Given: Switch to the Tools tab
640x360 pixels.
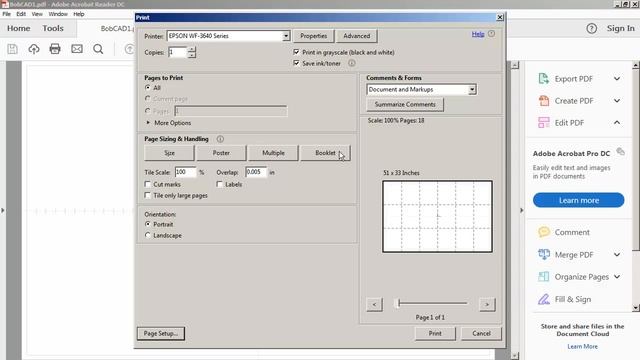Looking at the screenshot, I should (53, 28).
